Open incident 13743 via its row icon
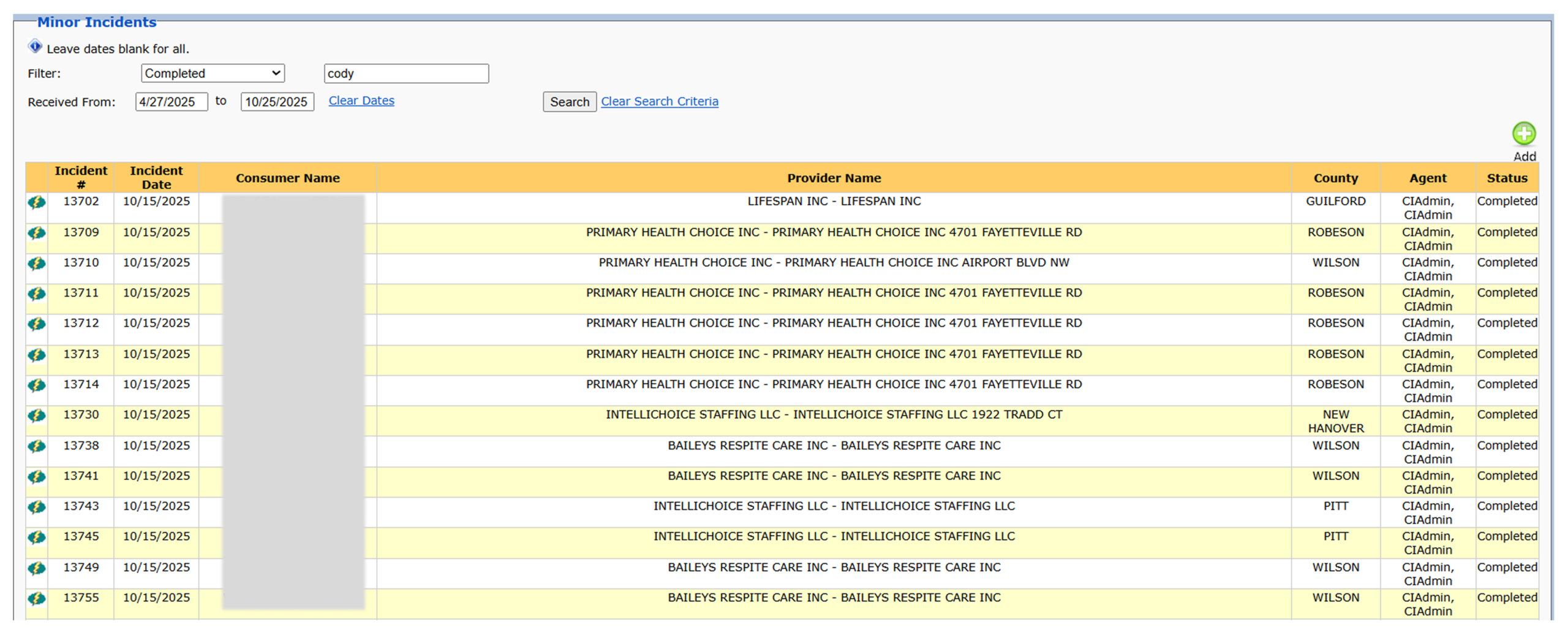1568x635 pixels. (x=37, y=507)
